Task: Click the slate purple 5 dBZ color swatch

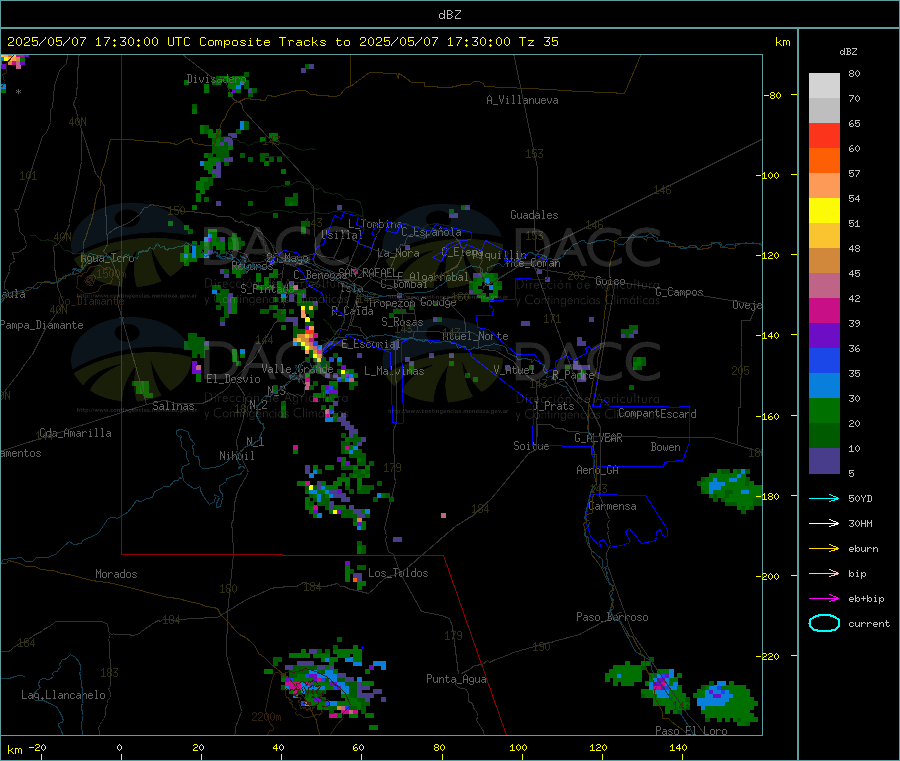Action: [824, 461]
